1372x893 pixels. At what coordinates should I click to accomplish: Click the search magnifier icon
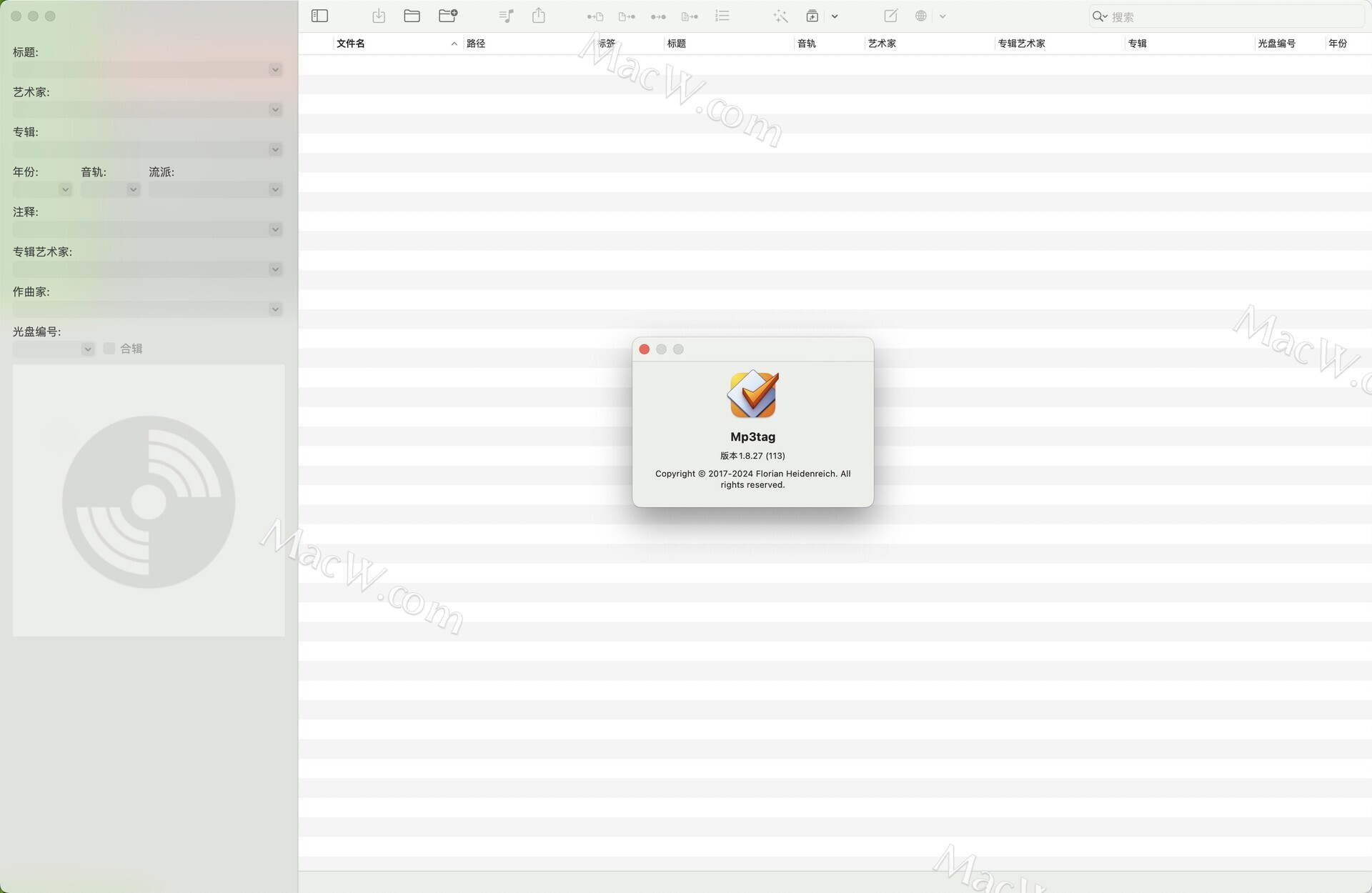coord(1099,16)
